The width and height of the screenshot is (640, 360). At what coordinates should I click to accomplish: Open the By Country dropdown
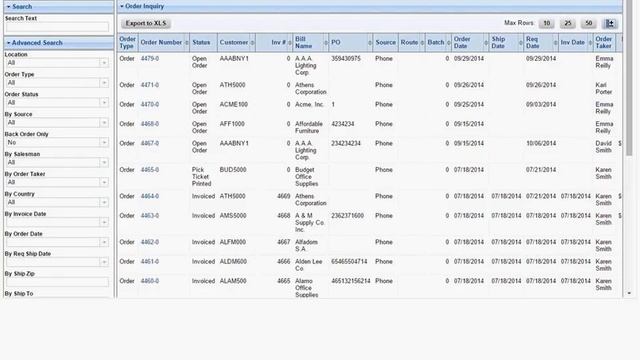point(104,202)
